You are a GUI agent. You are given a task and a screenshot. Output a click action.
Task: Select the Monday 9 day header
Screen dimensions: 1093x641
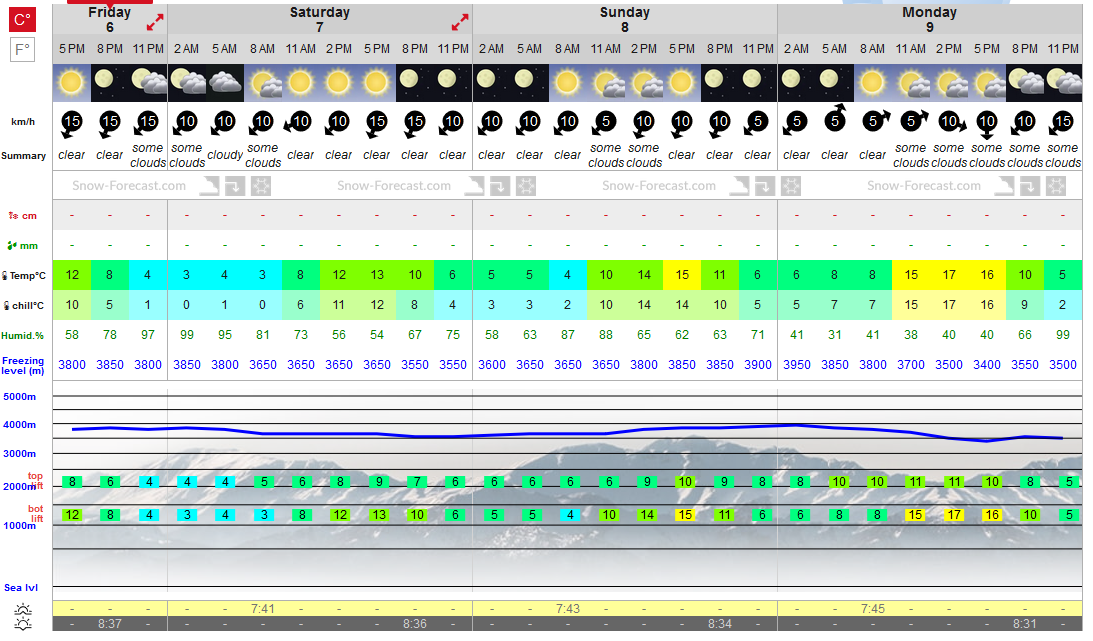click(x=929, y=20)
